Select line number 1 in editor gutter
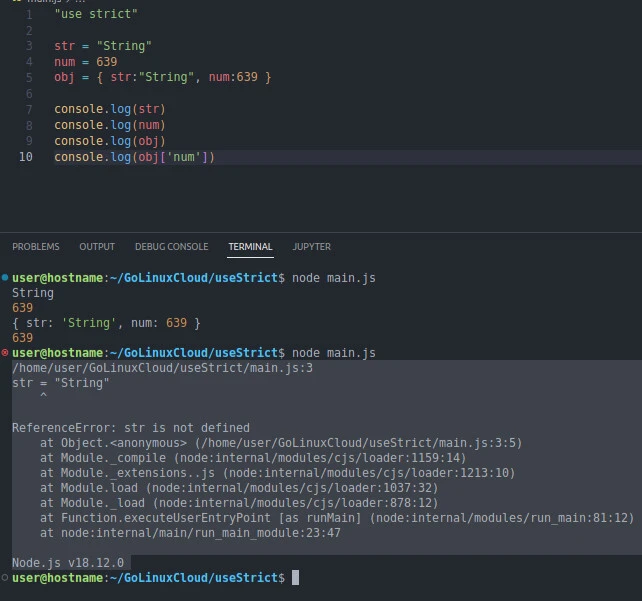This screenshot has width=642, height=601. click(29, 14)
